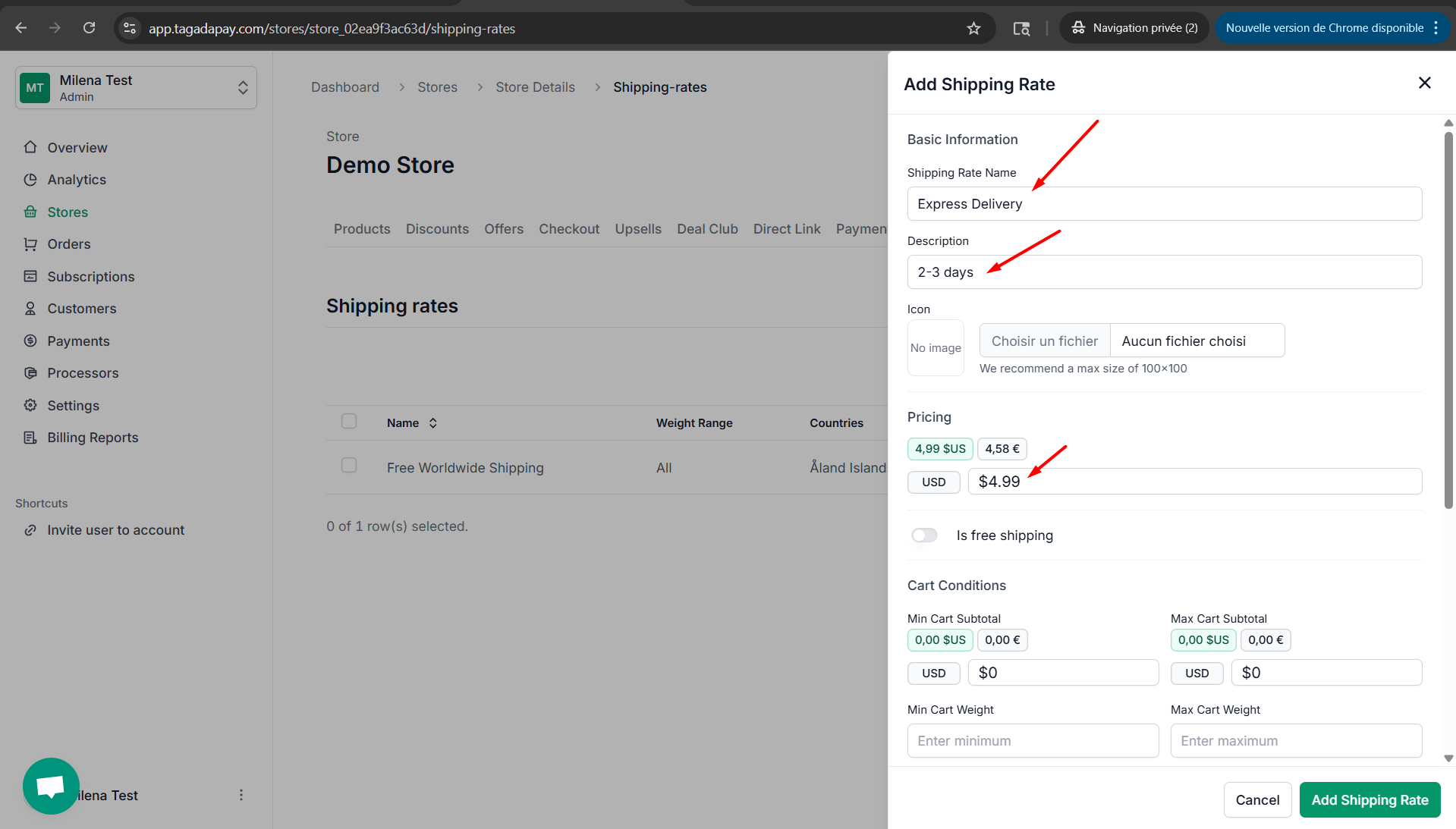
Task: Click the Overview home icon in sidebar
Action: [30, 147]
